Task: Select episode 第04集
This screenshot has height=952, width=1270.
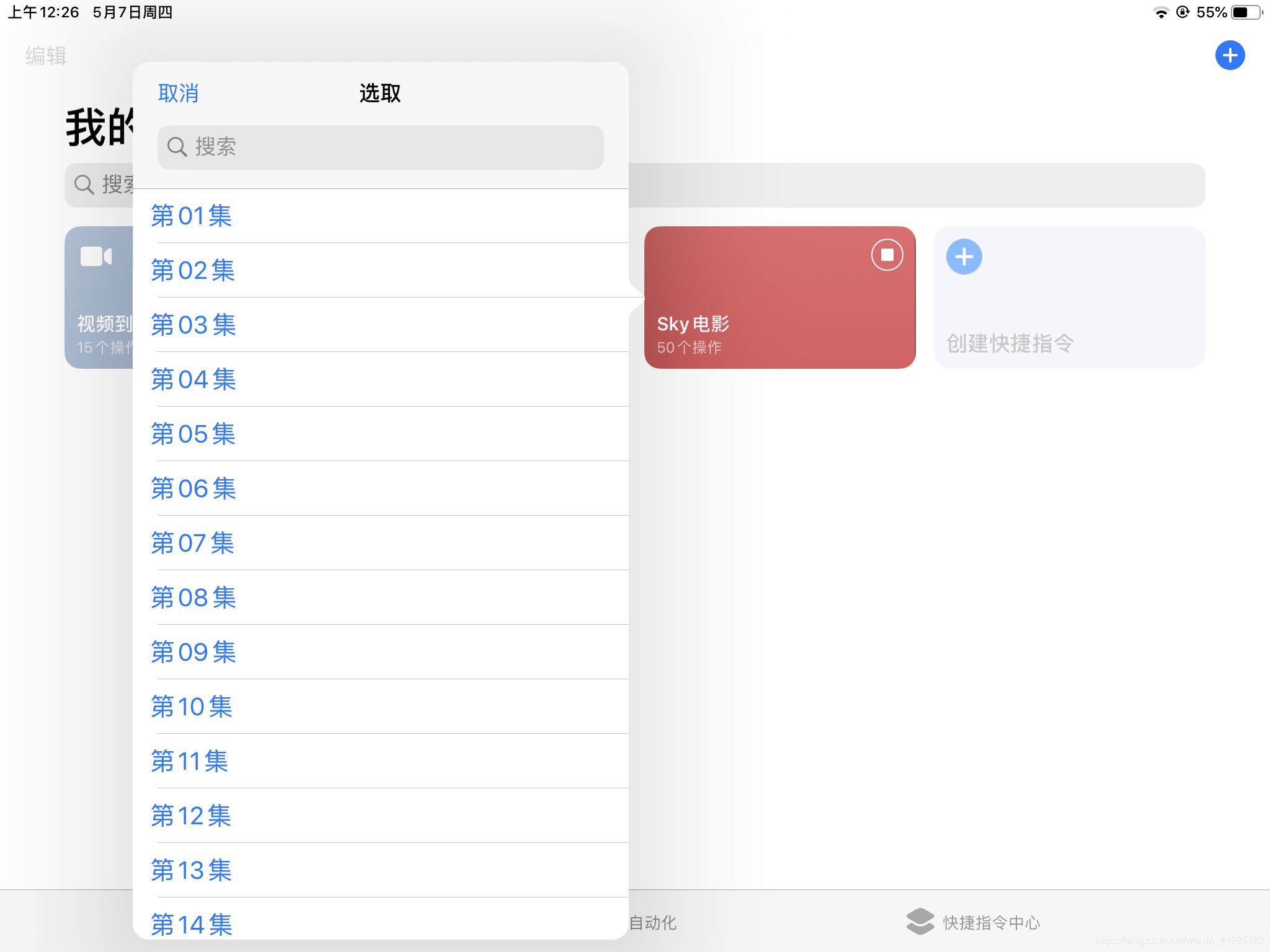Action: coord(380,379)
